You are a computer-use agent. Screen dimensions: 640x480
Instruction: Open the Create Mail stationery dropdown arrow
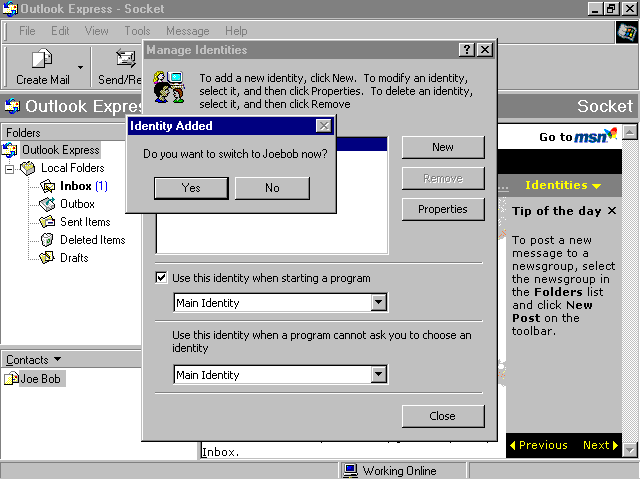coord(80,67)
